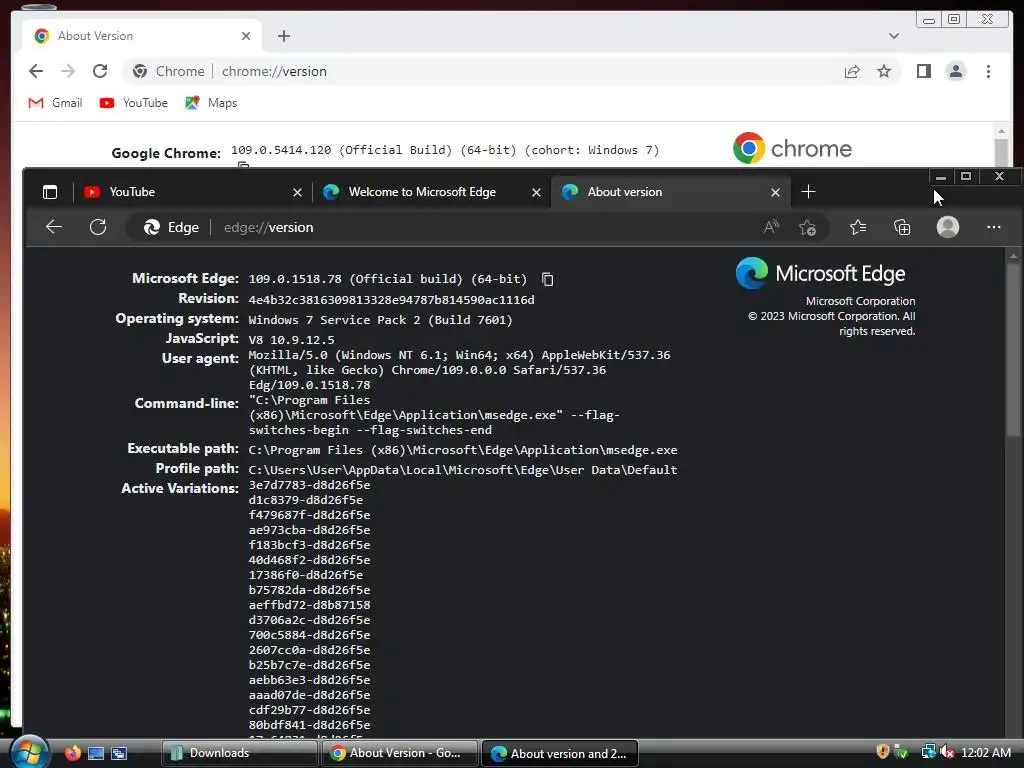Click the Show desktop quick launch icon
Viewport: 1024px width, 768px height.
coord(96,753)
